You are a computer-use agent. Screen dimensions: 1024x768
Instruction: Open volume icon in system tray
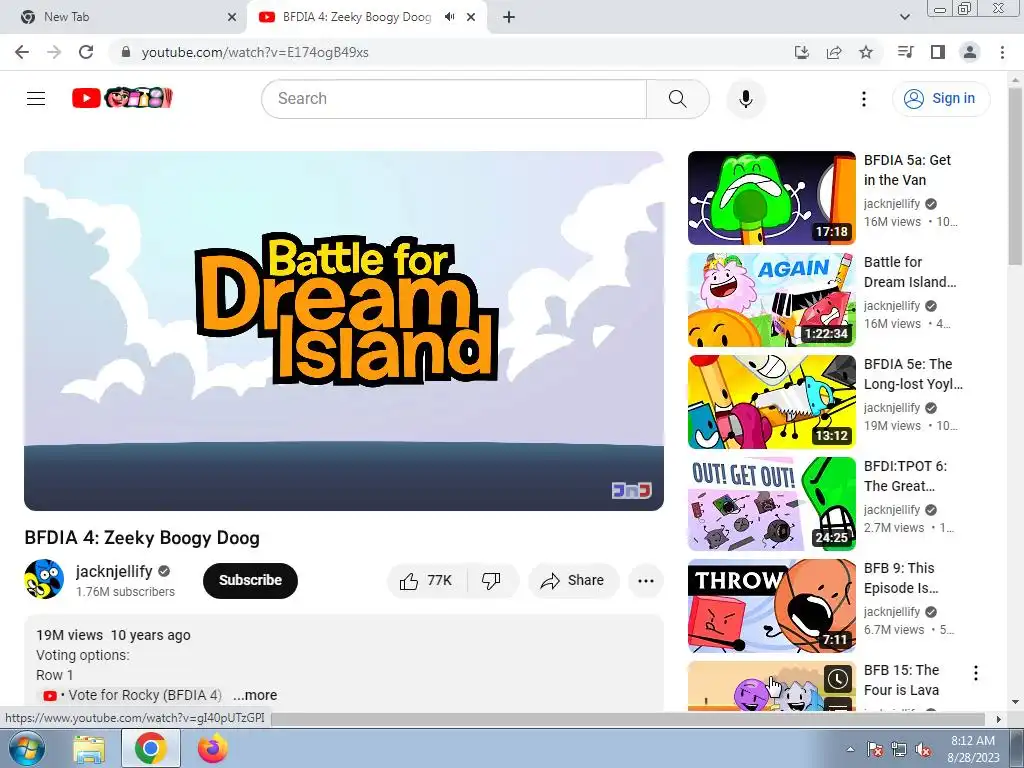click(x=923, y=750)
